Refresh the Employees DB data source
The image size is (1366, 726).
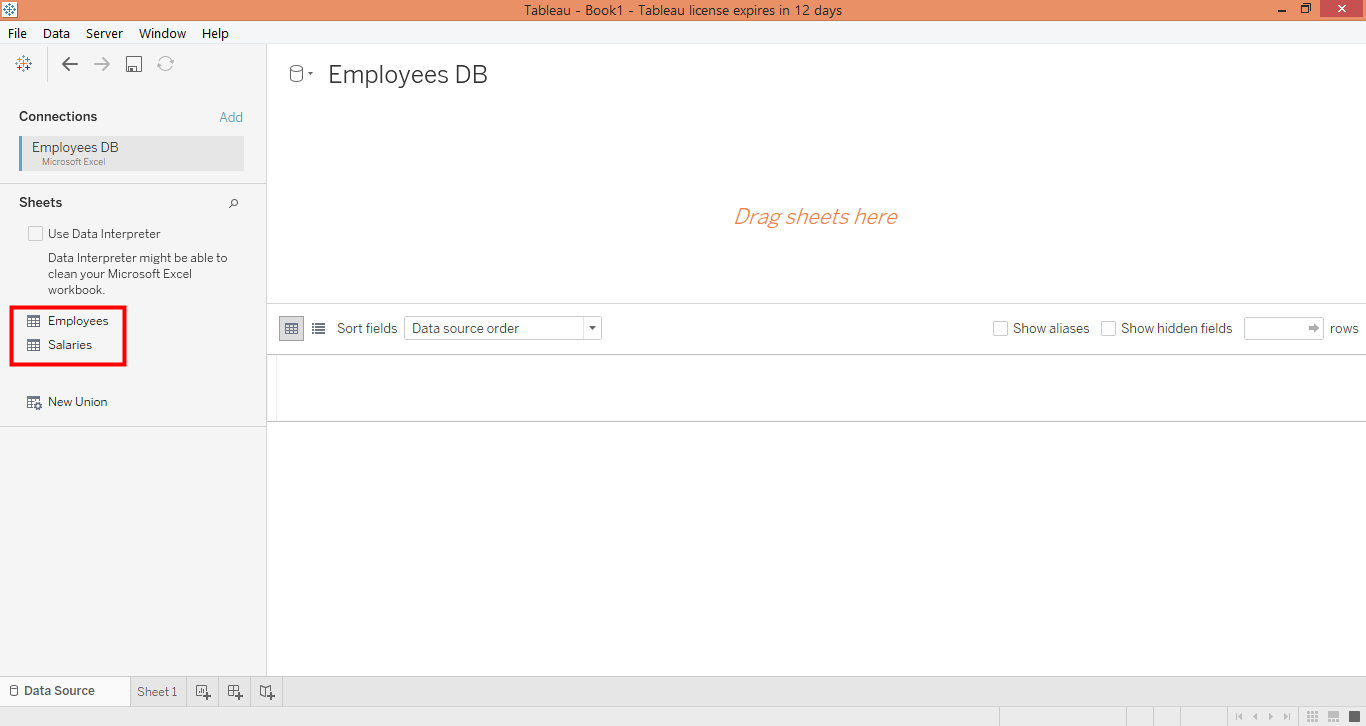(165, 63)
